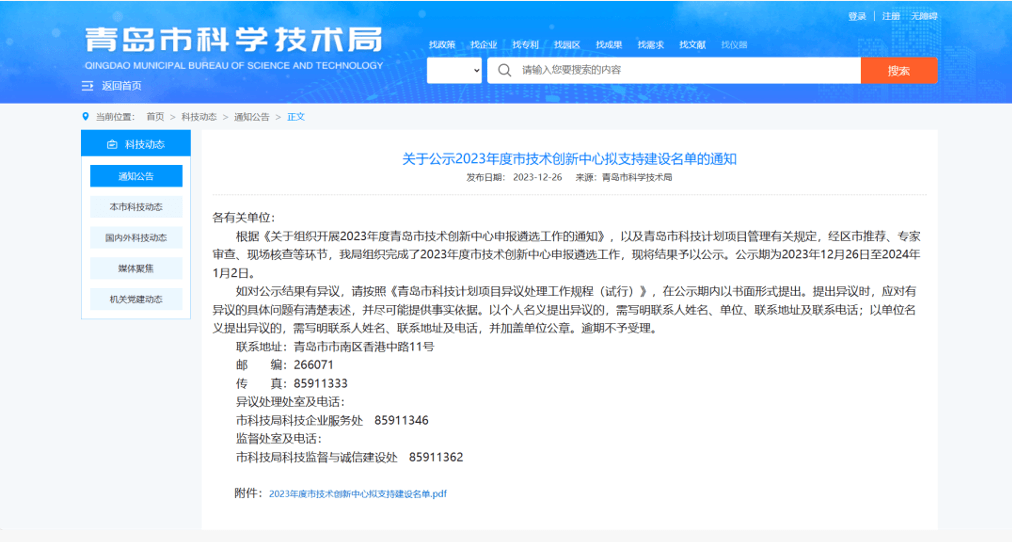This screenshot has height=542, width=1012.
Task: Select the 找文献 search tab
Action: (x=693, y=45)
